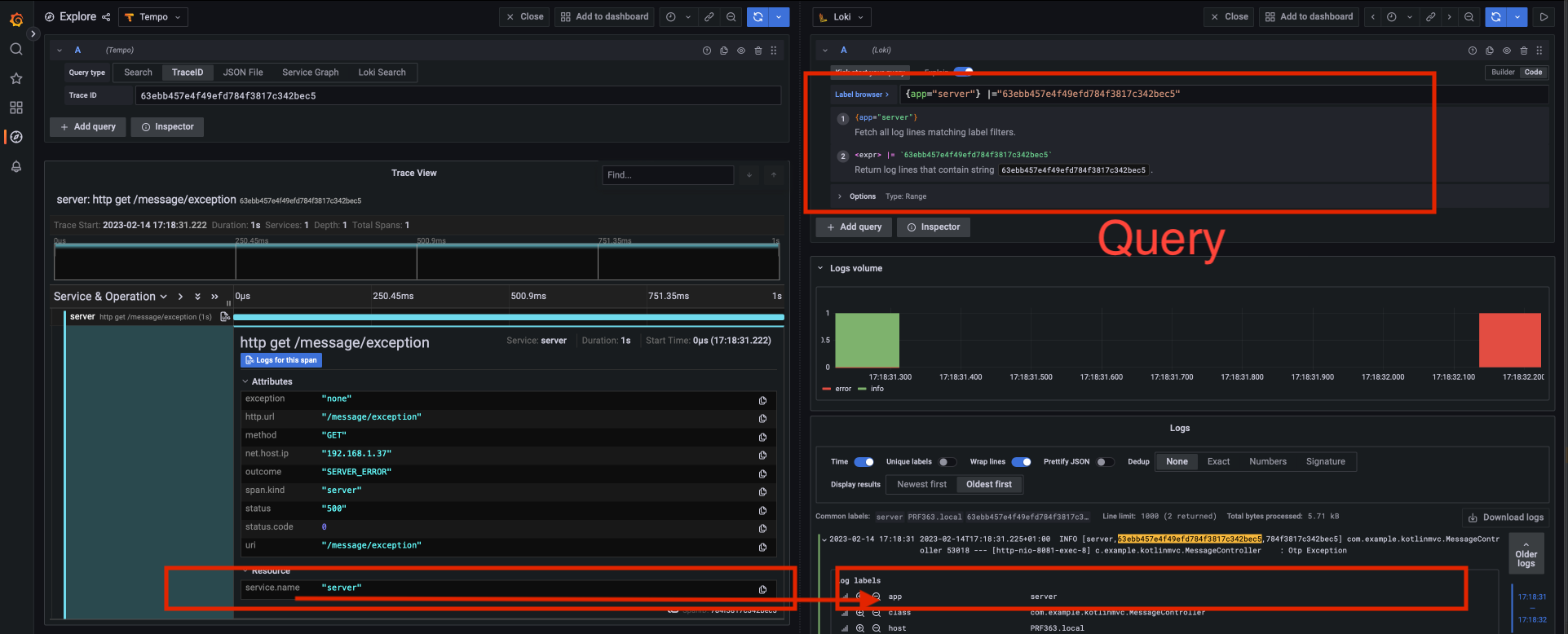Select the Search query type tab

(x=138, y=73)
